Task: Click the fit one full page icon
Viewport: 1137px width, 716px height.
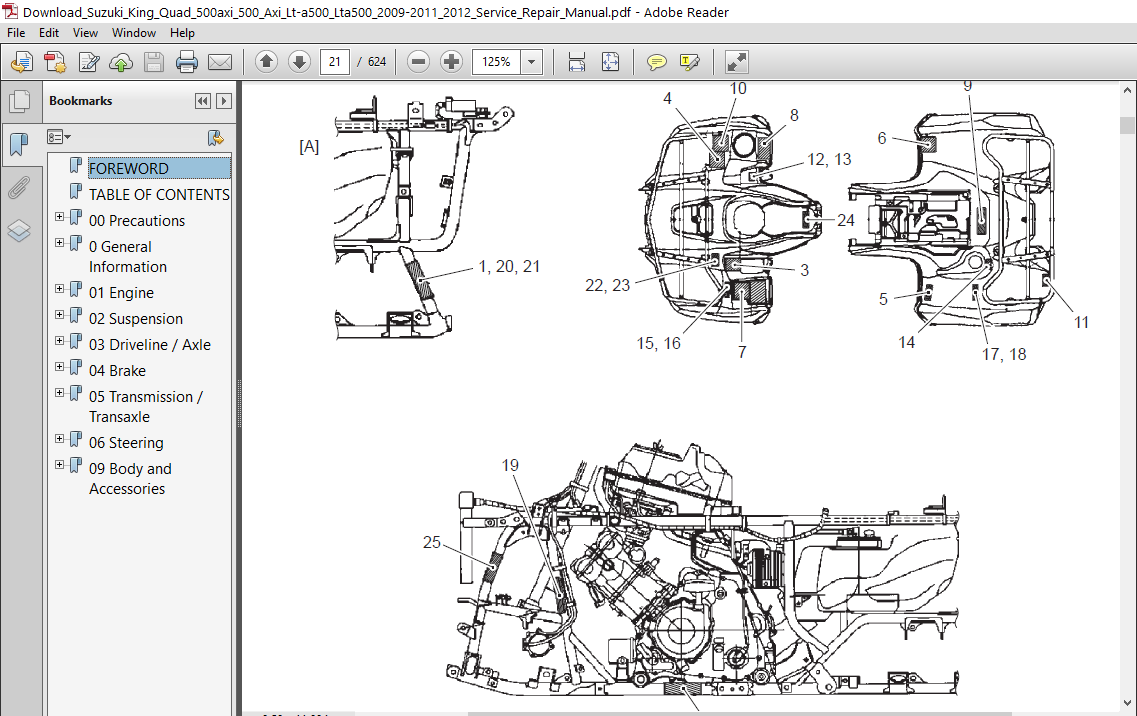Action: [x=610, y=62]
